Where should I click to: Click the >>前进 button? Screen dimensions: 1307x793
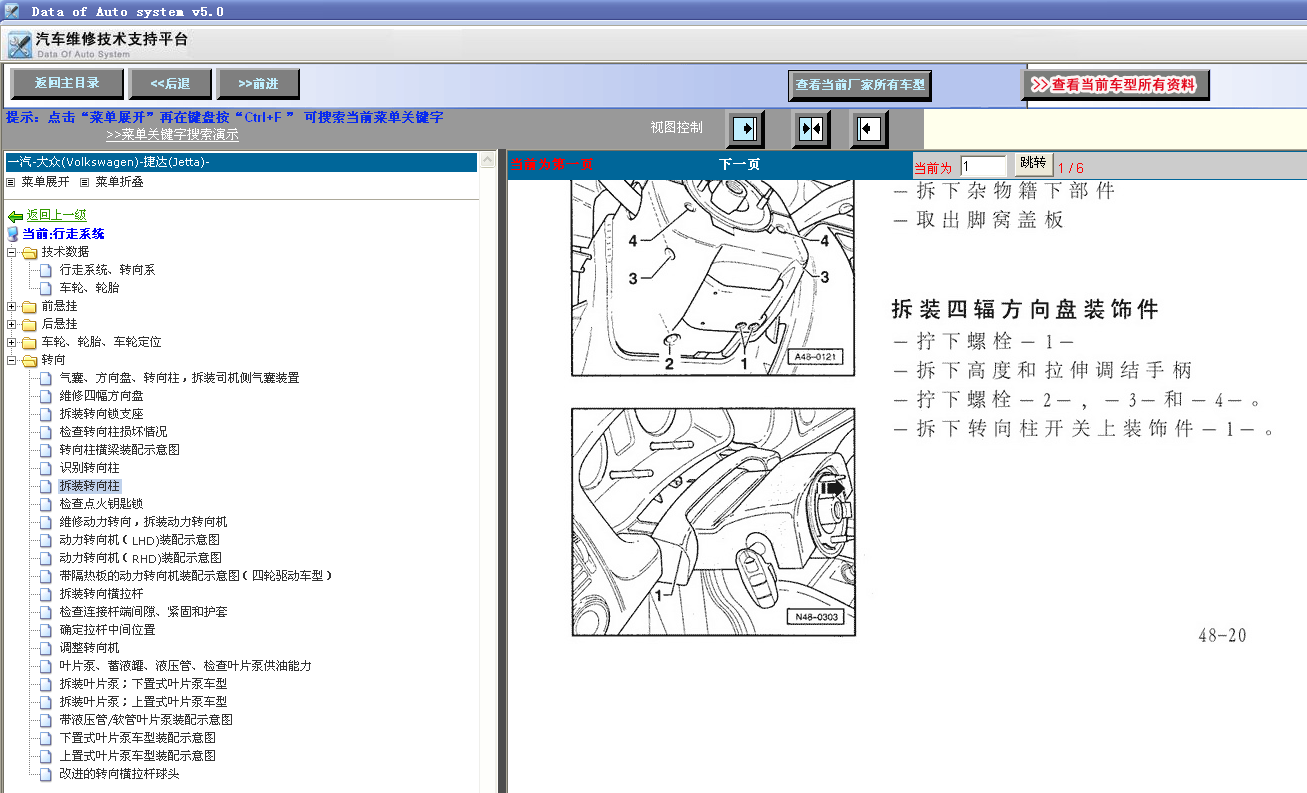pos(258,83)
